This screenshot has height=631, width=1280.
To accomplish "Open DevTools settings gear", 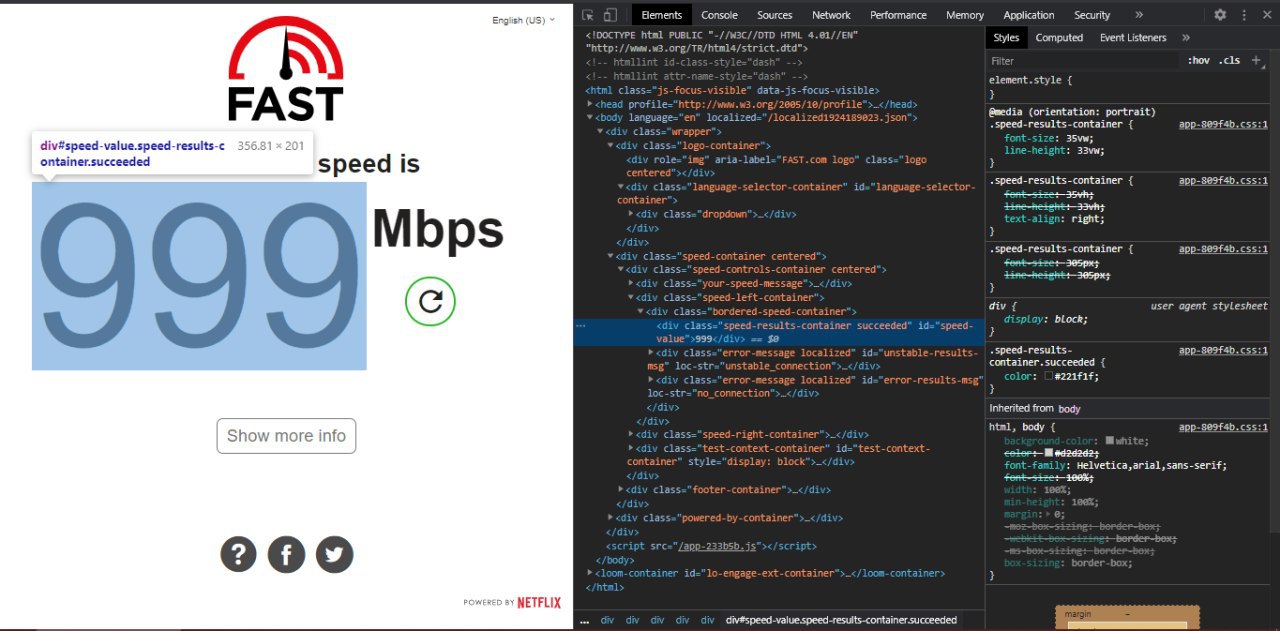I will click(x=1220, y=15).
